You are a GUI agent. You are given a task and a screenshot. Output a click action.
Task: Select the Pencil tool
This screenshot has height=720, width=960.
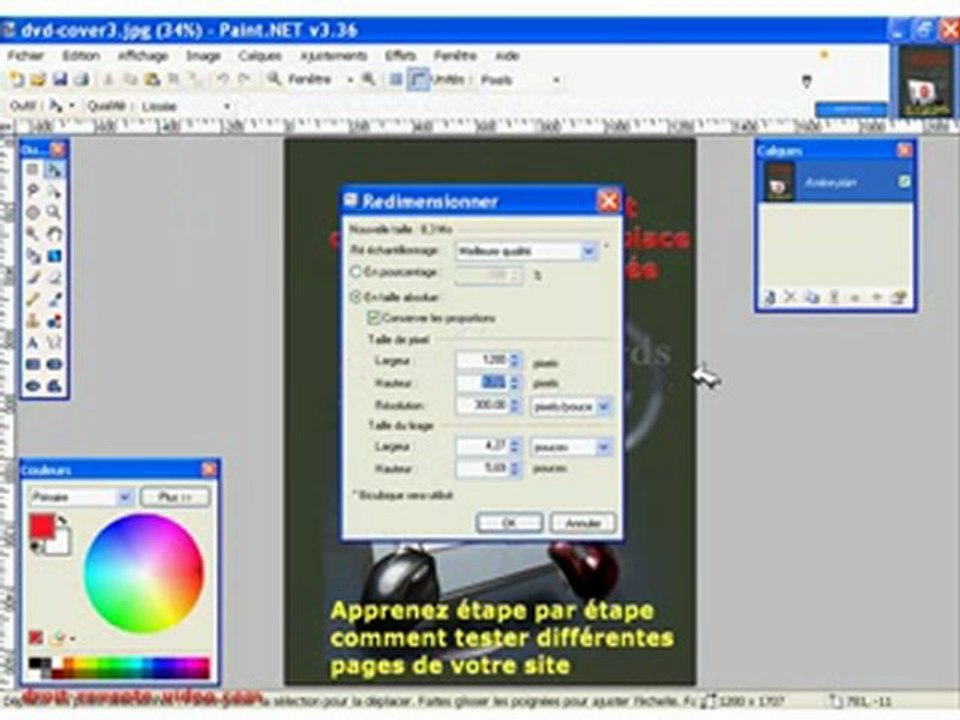point(33,299)
